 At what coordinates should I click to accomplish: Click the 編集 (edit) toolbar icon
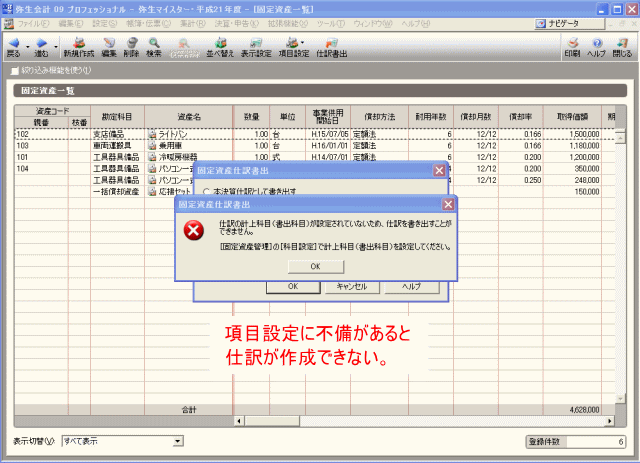pos(109,47)
